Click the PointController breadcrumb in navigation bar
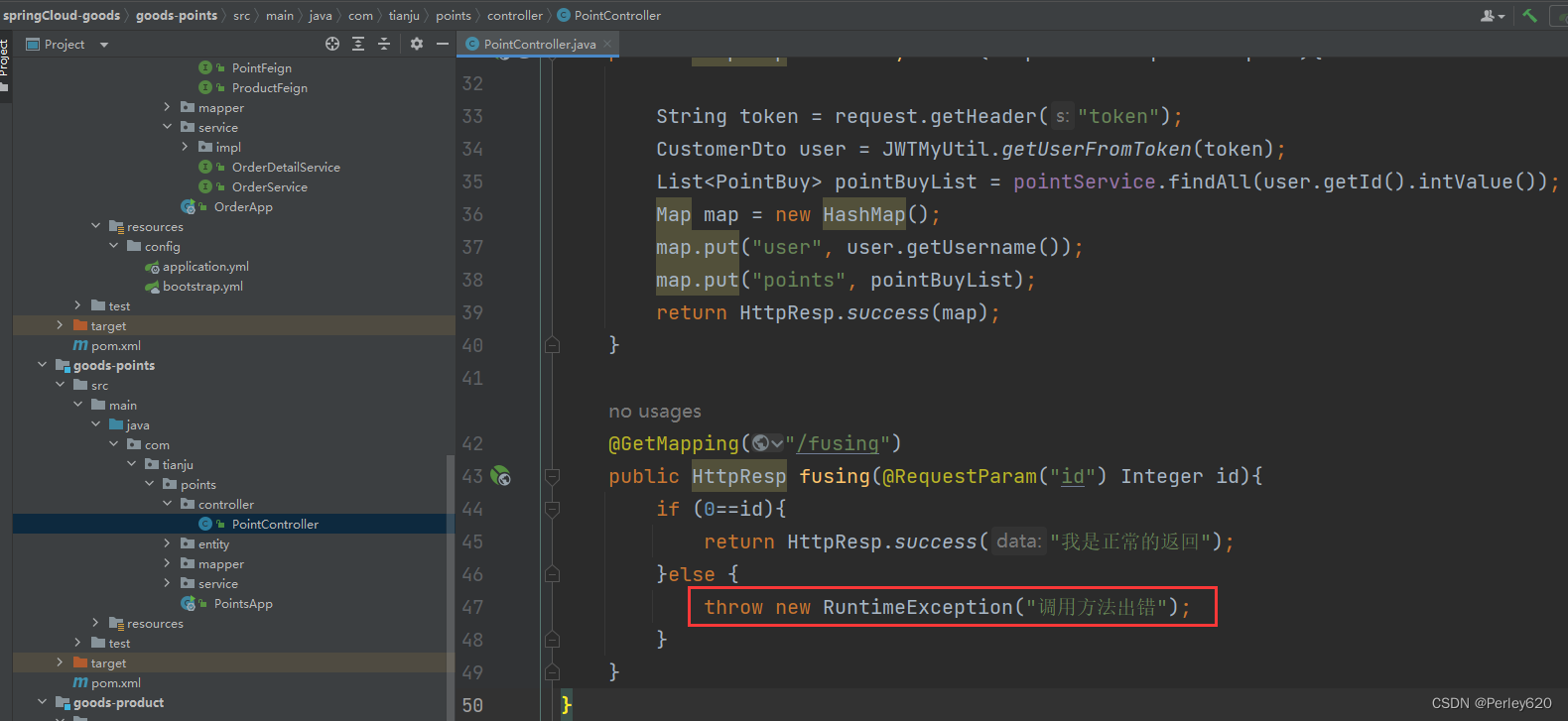 pyautogui.click(x=609, y=15)
